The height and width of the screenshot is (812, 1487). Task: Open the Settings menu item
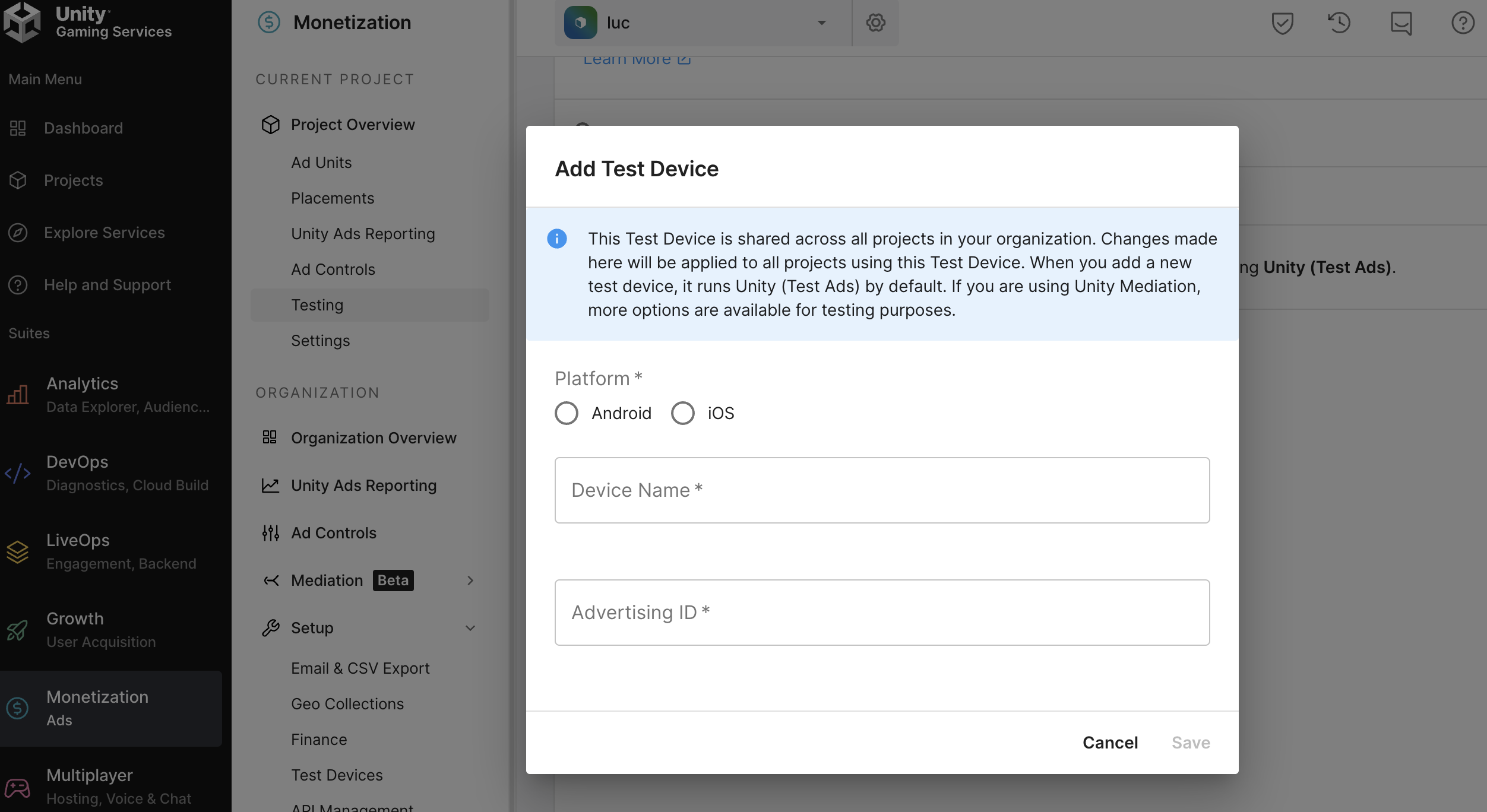tap(321, 341)
